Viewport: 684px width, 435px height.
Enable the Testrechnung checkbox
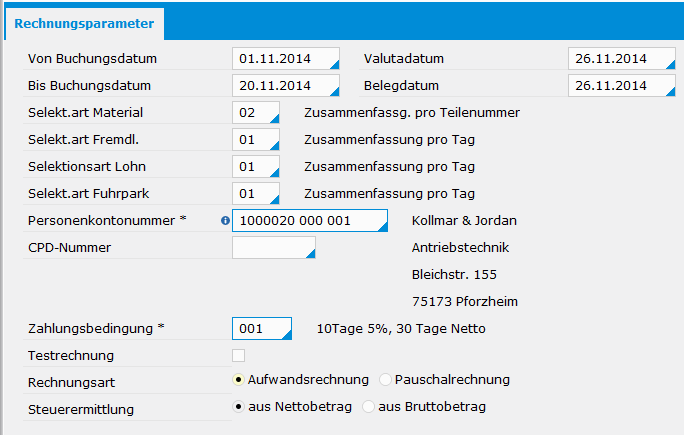239,355
